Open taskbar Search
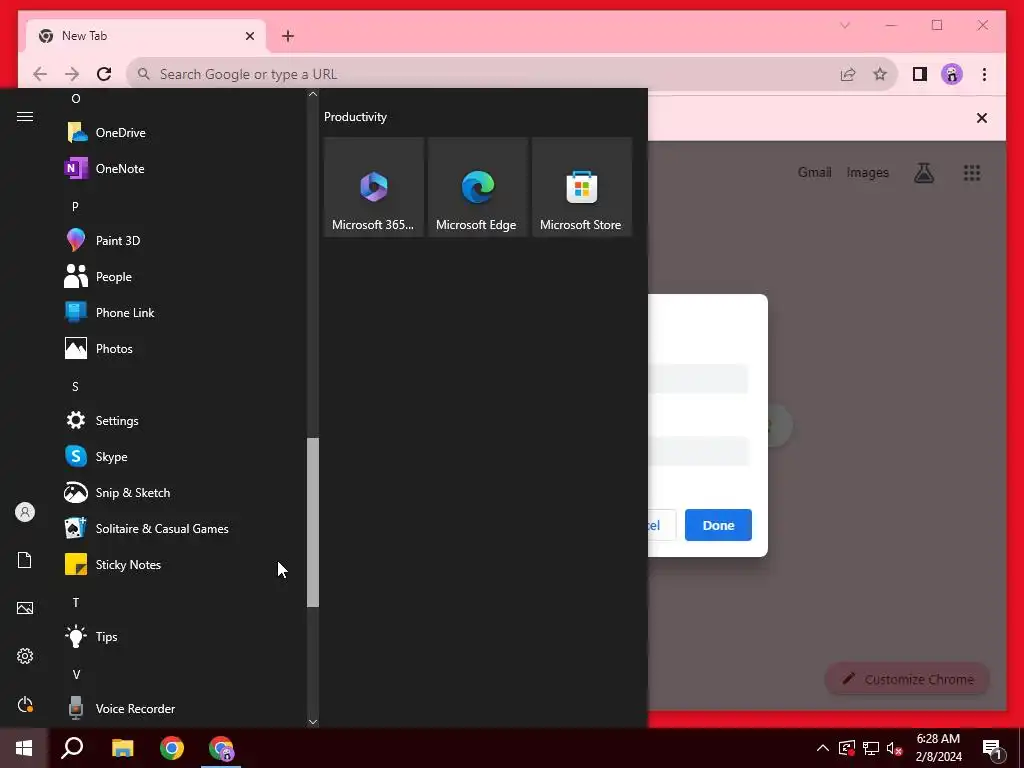The height and width of the screenshot is (768, 1024). (x=72, y=748)
